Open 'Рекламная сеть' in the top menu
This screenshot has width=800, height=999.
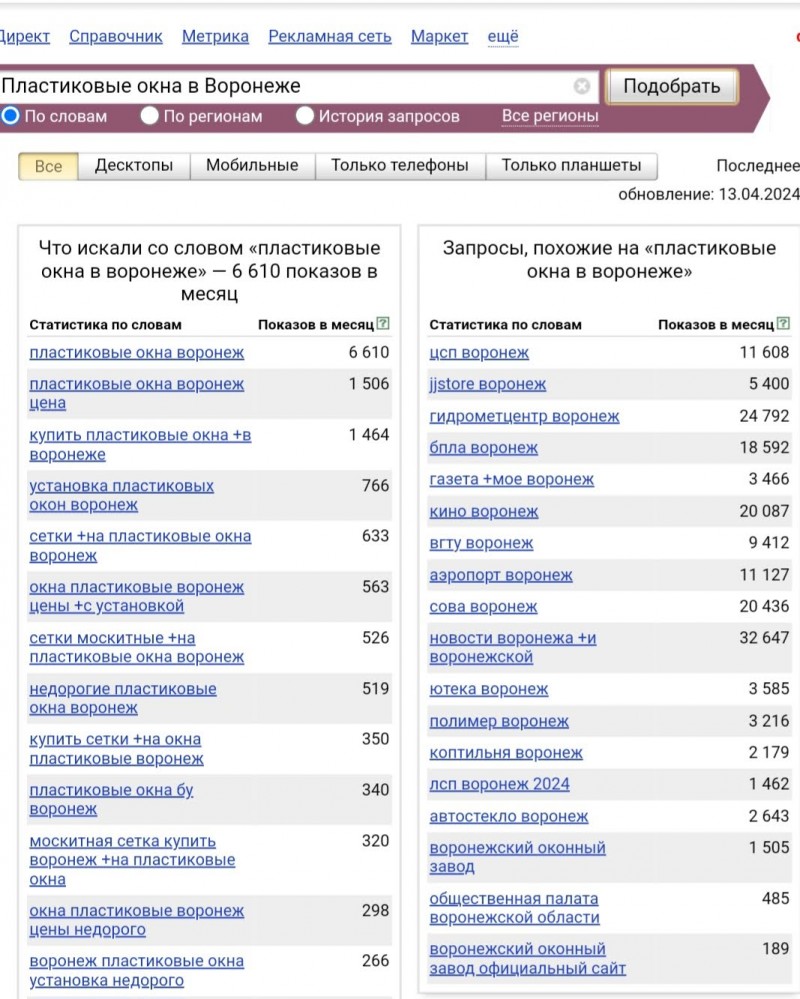330,36
